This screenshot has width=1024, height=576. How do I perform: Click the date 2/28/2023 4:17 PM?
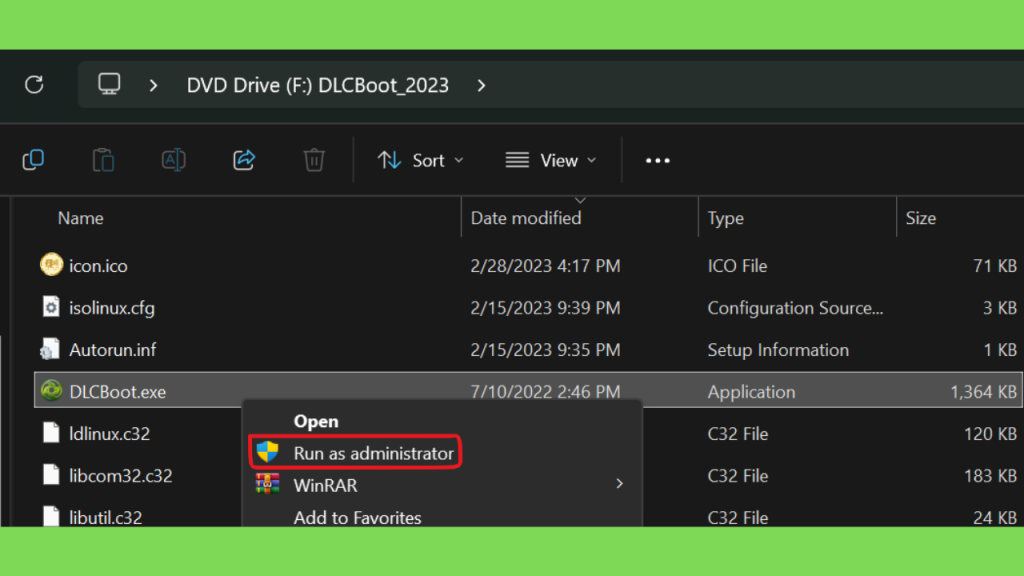[545, 266]
